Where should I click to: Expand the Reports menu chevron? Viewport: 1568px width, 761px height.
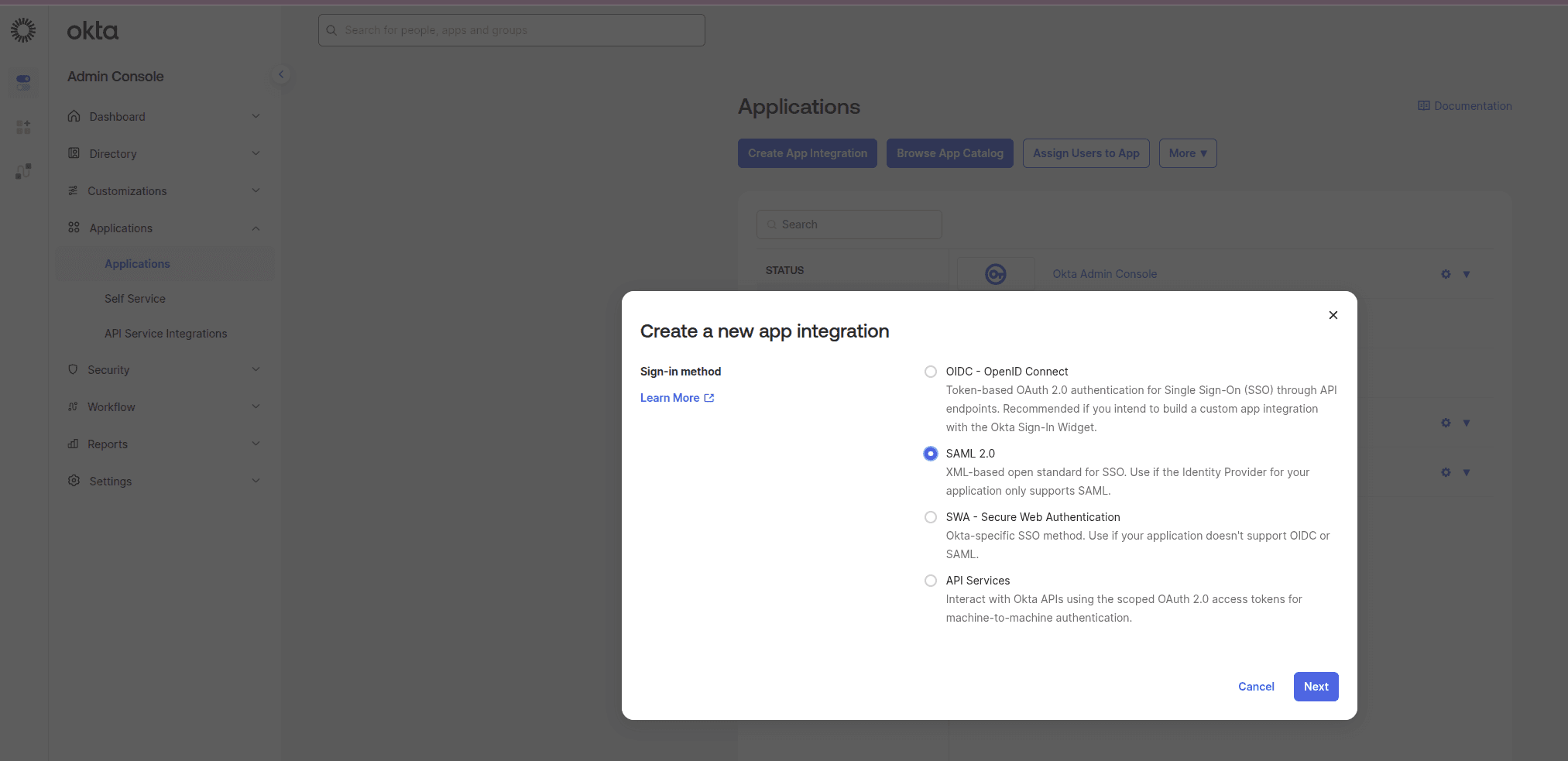tap(256, 444)
